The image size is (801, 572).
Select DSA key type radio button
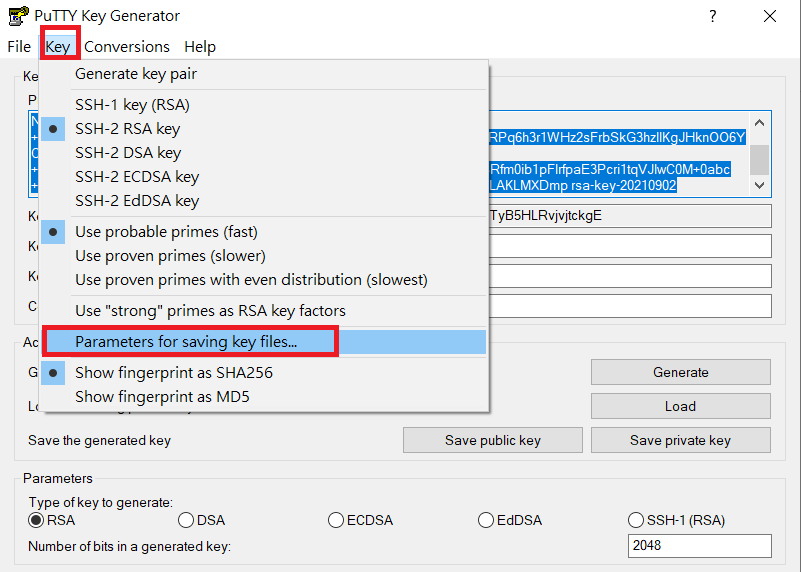pos(202,520)
